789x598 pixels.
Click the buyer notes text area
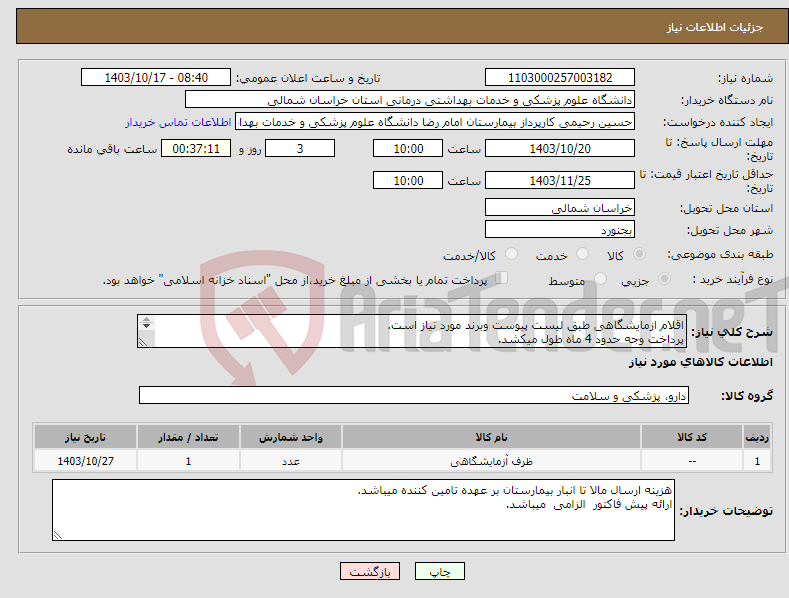(x=363, y=510)
